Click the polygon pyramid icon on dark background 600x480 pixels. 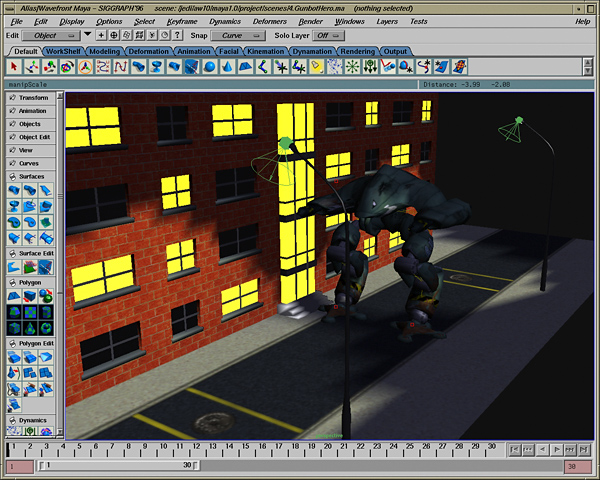point(30,328)
